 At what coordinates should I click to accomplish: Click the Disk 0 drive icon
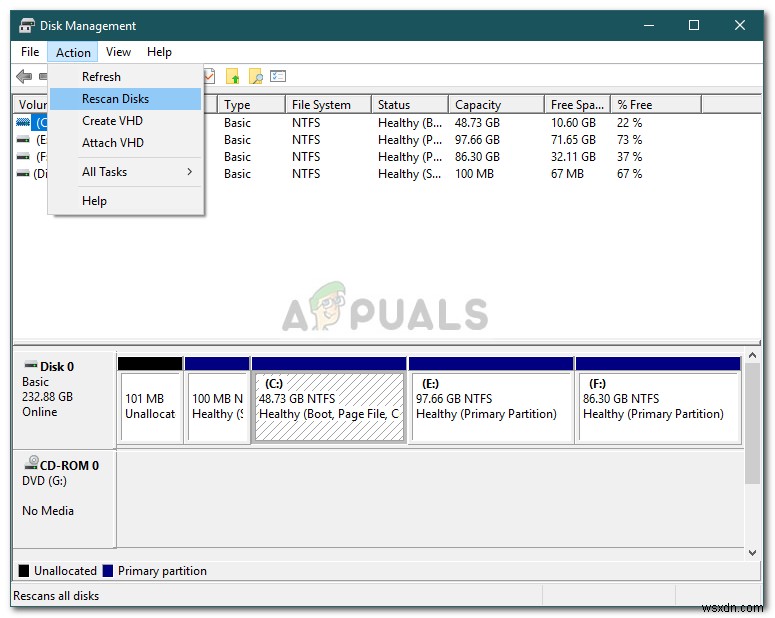(31, 365)
